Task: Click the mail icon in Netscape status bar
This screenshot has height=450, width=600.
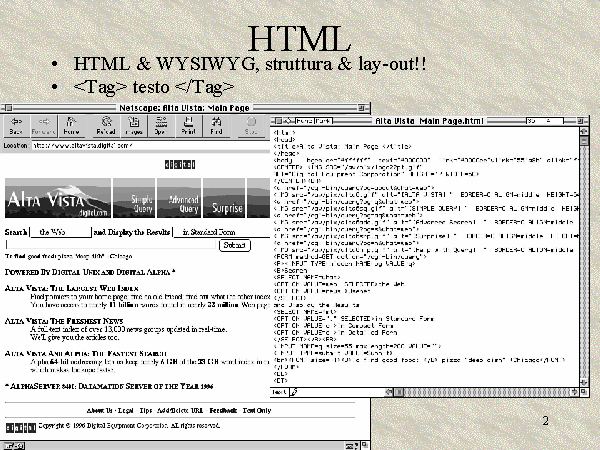Action: point(352,446)
